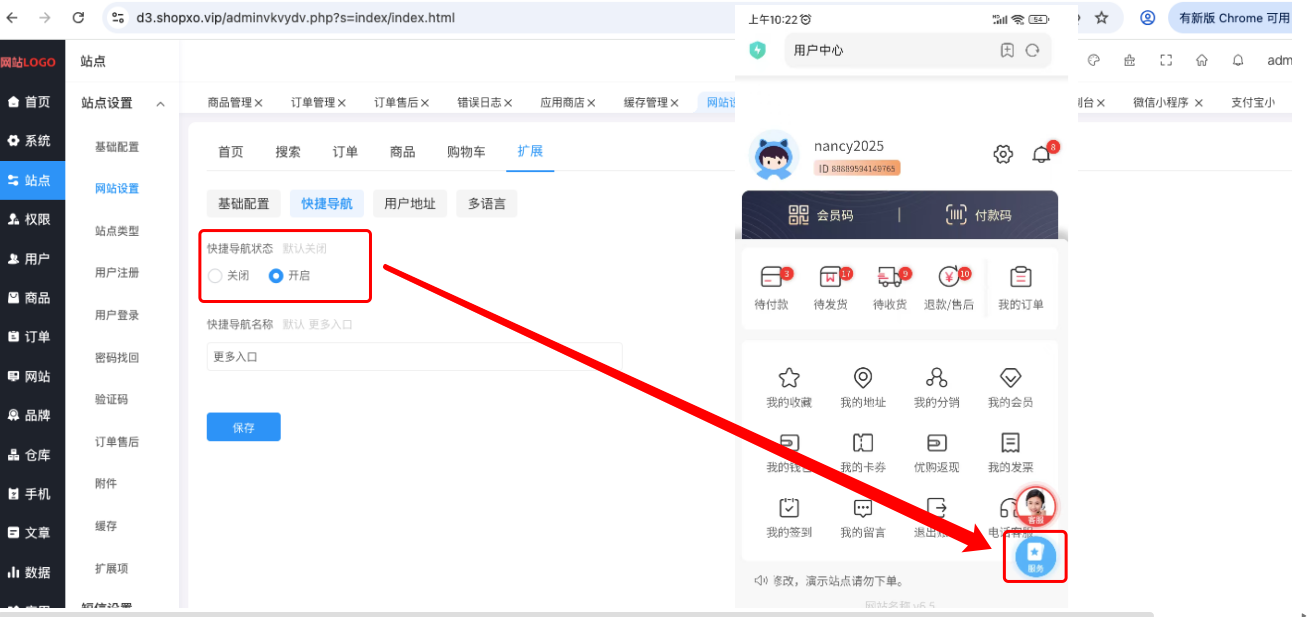Tap the 我的发票 invoice icon
This screenshot has width=1314, height=617.
tap(1010, 442)
